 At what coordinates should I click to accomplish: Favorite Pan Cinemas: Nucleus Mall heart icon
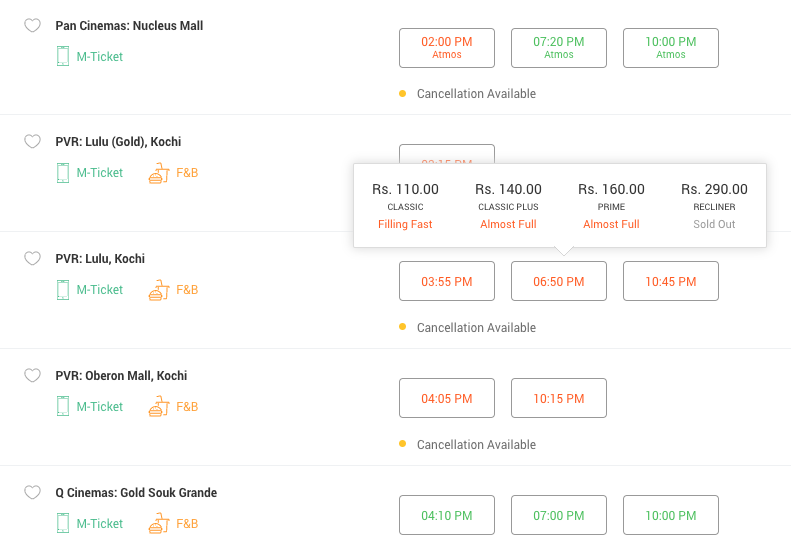coord(32,25)
